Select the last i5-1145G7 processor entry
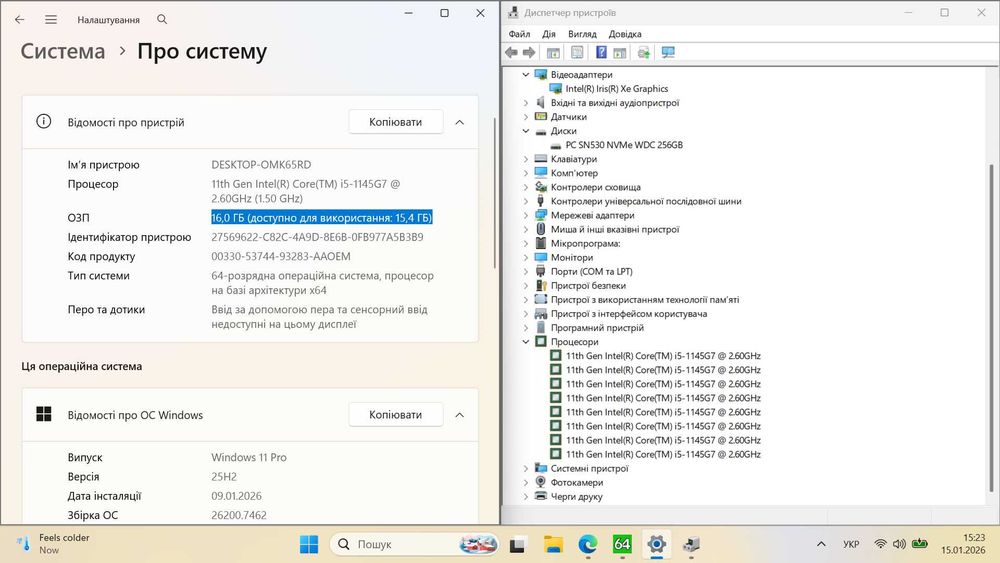The image size is (1000, 563). click(663, 454)
